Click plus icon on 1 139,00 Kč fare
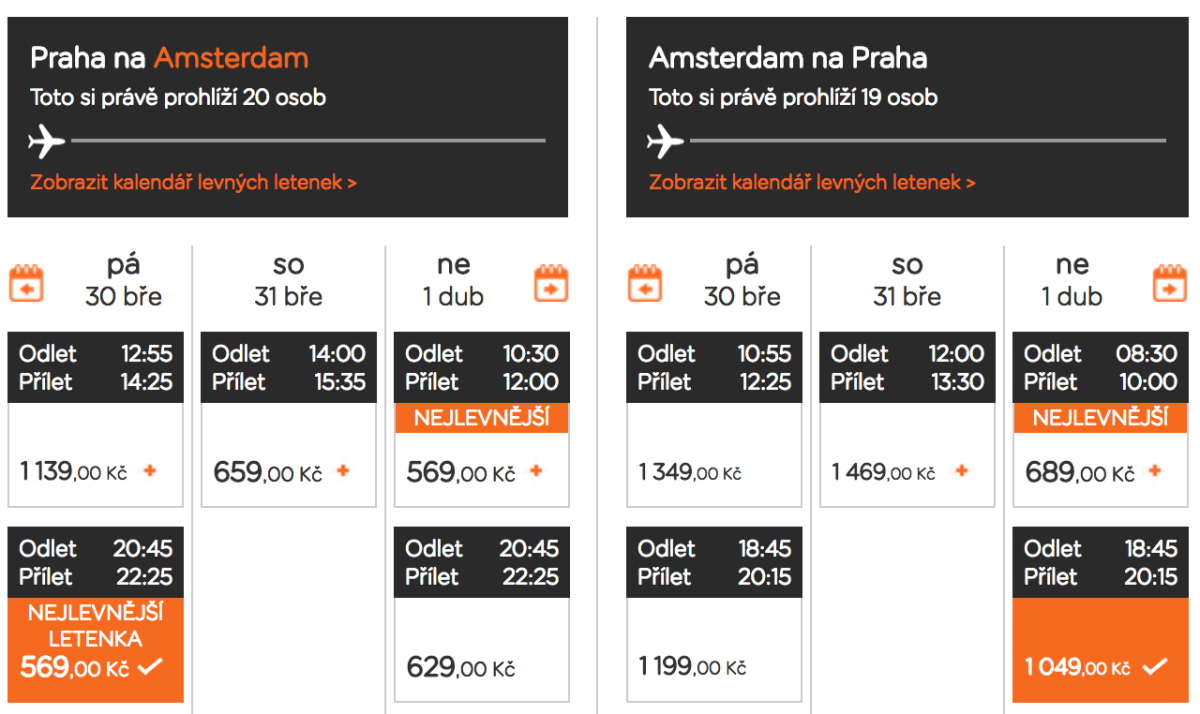The width and height of the screenshot is (1200, 714). [x=150, y=471]
